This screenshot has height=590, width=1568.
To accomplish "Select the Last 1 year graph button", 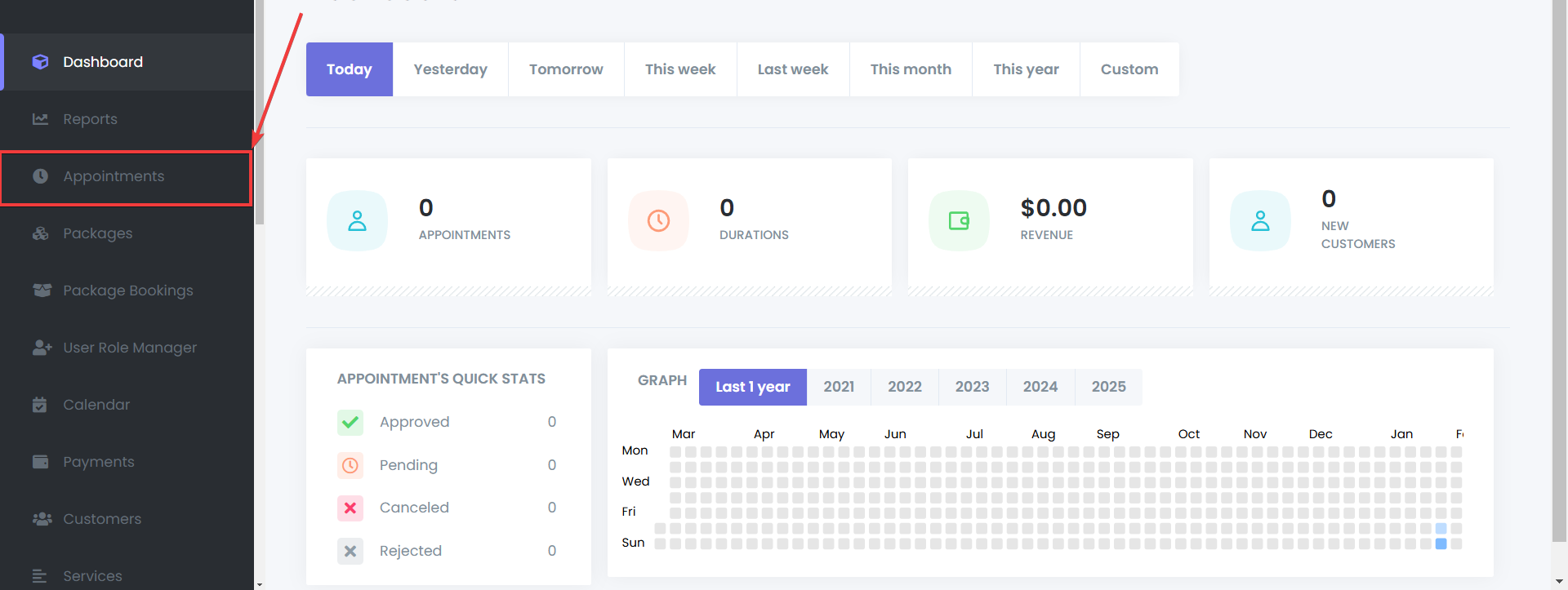I will pos(752,387).
